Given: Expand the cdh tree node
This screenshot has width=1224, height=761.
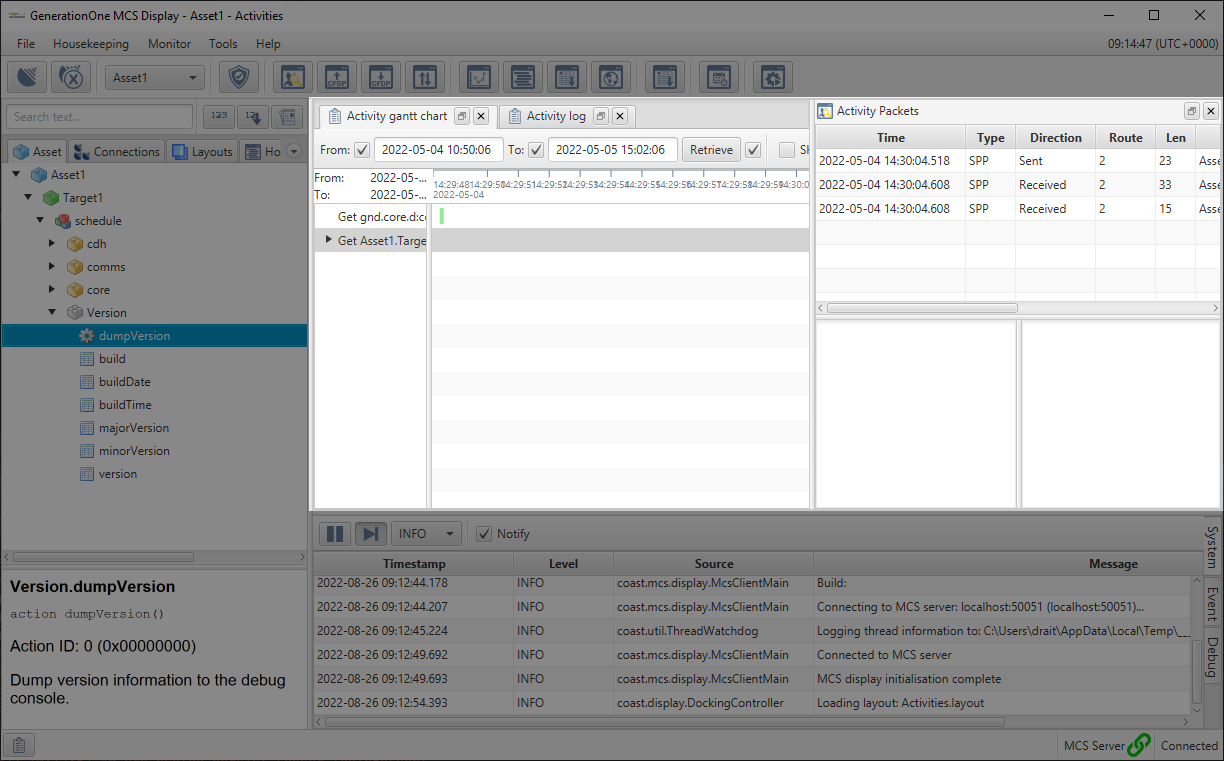Looking at the screenshot, I should pos(52,243).
